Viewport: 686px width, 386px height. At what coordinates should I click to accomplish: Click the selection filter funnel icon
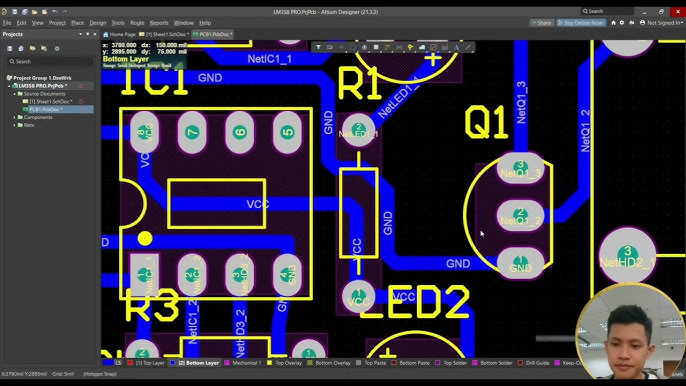(318, 47)
